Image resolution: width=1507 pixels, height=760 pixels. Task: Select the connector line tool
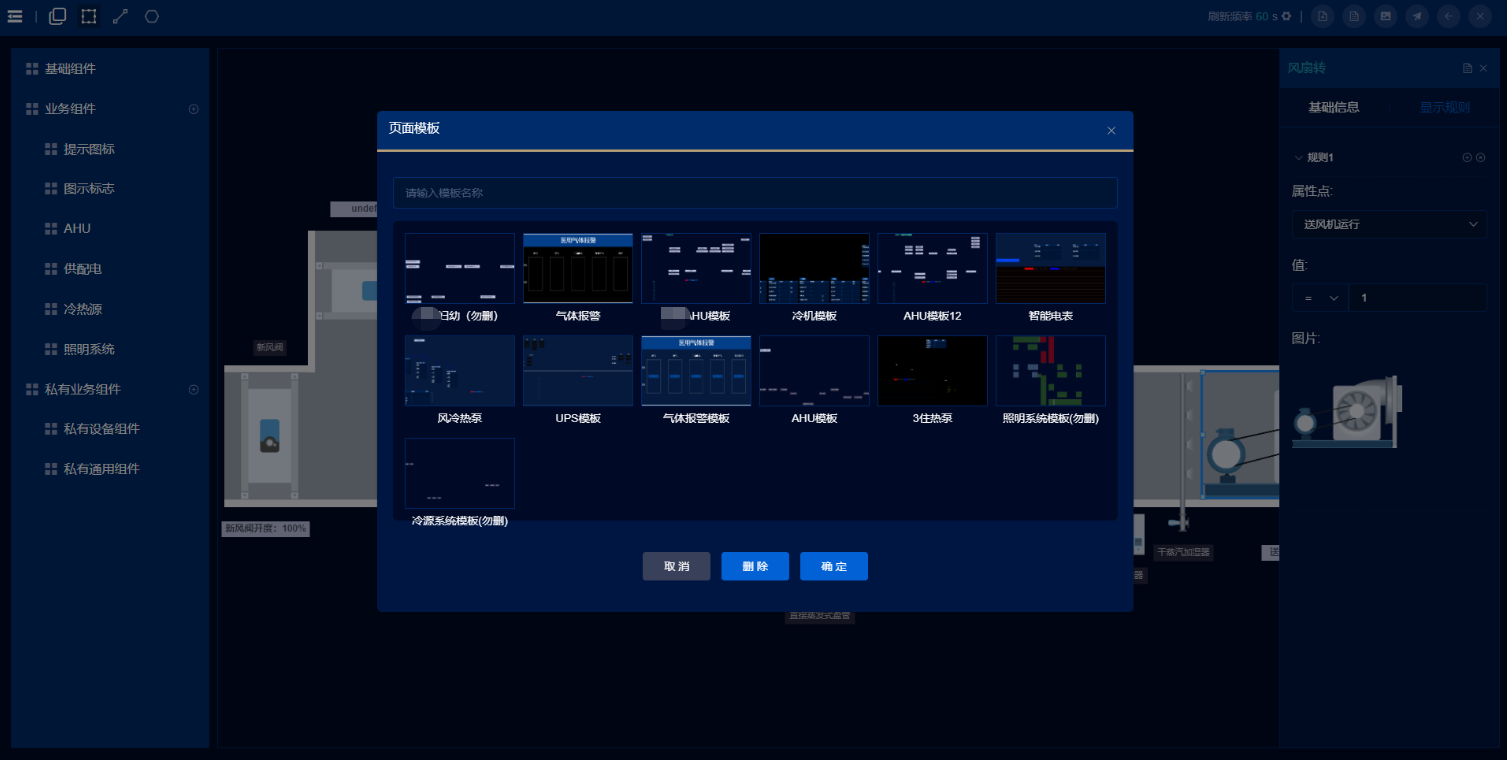[x=120, y=16]
